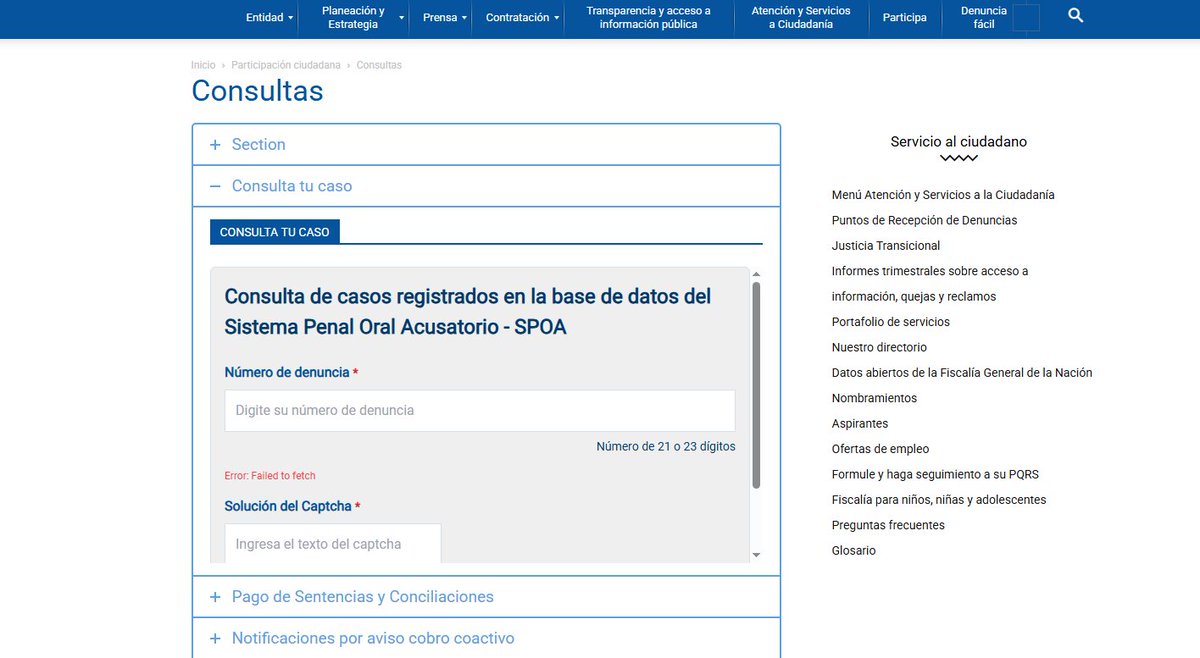This screenshot has height=658, width=1200.
Task: Open Menú Atención y Servicios a la Ciudadanía
Action: click(x=943, y=195)
